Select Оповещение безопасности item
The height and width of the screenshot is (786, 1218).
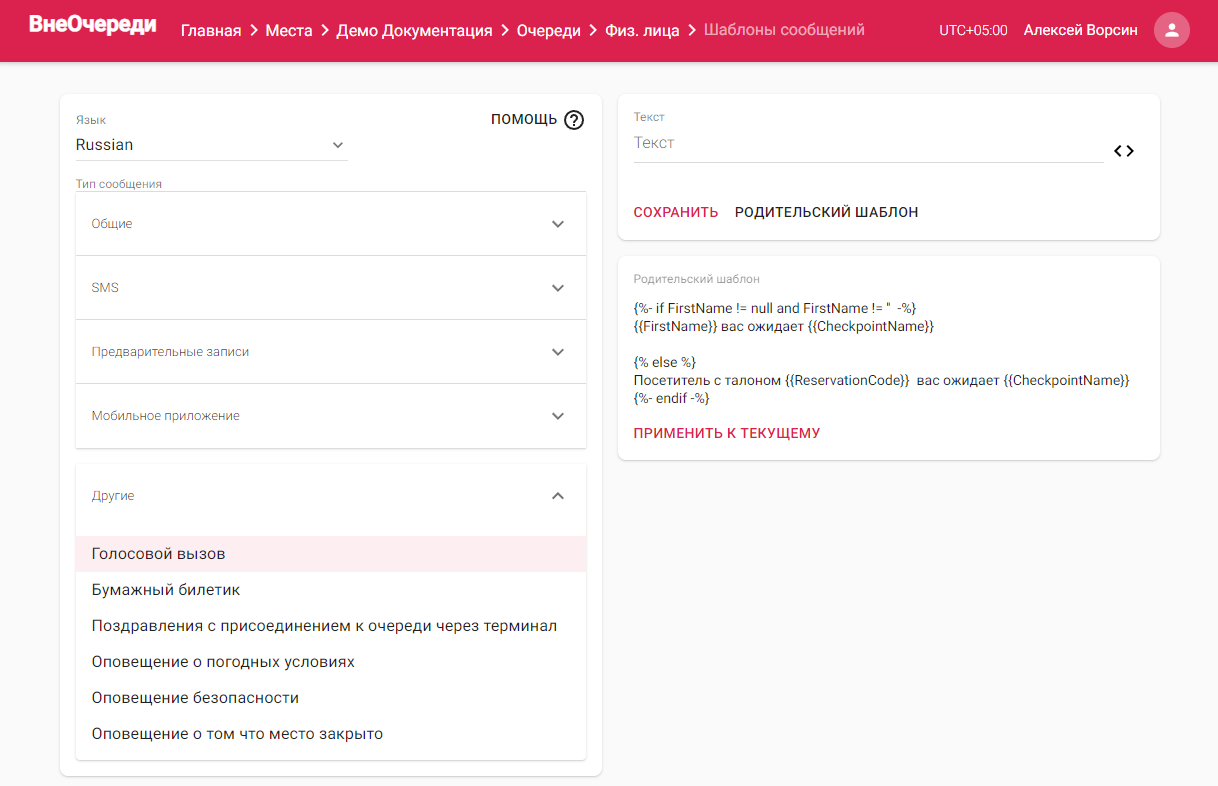[331, 698]
